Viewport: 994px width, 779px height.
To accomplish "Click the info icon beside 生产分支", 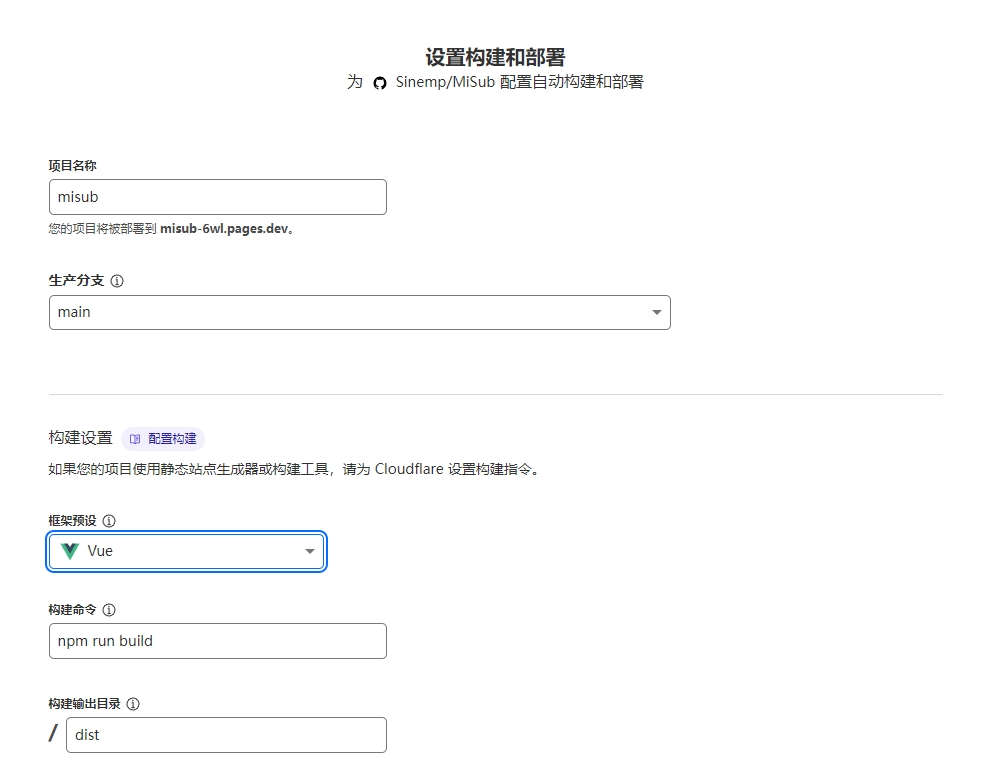I will (x=117, y=281).
